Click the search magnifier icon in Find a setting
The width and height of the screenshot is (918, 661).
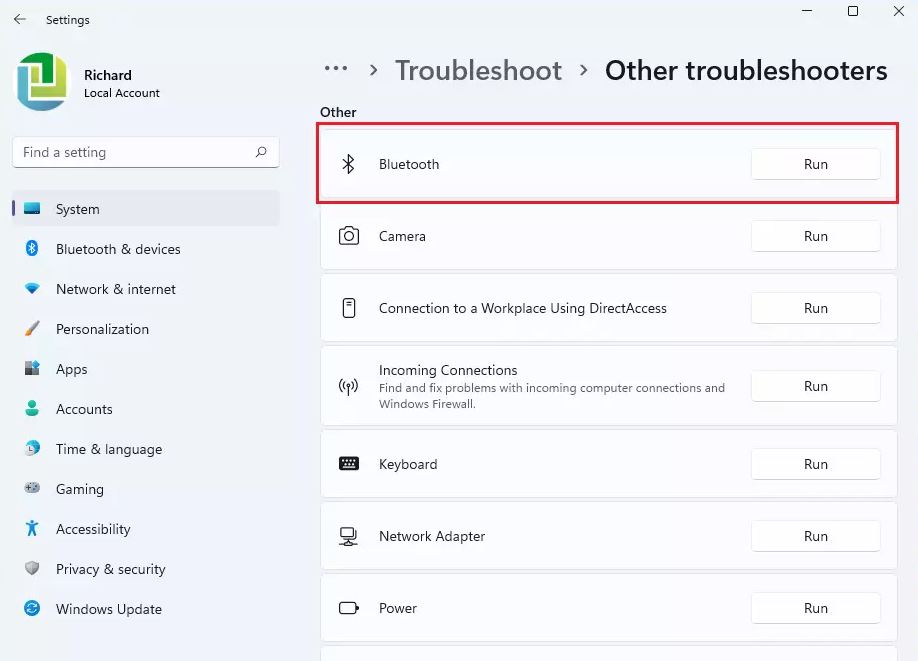tap(261, 152)
